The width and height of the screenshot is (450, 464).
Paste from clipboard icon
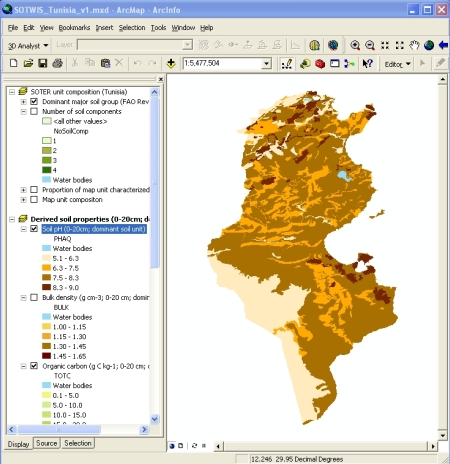(105, 63)
